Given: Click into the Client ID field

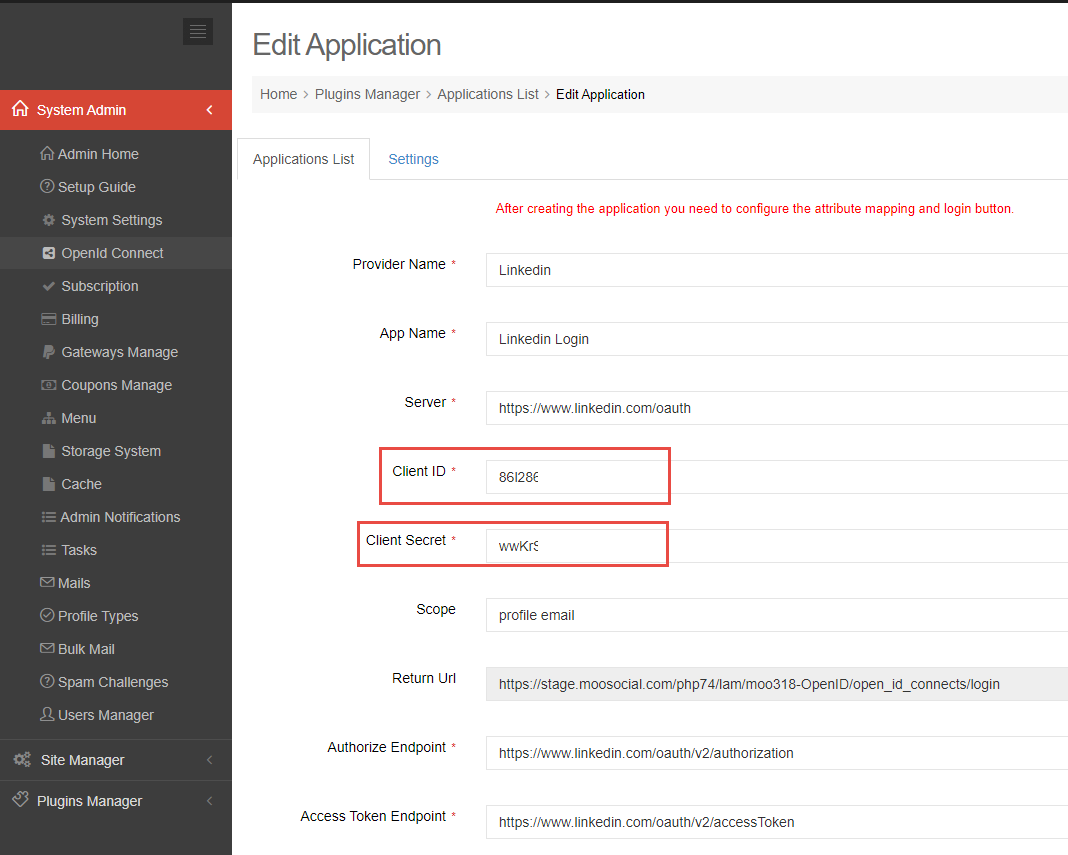Looking at the screenshot, I should click(x=776, y=477).
